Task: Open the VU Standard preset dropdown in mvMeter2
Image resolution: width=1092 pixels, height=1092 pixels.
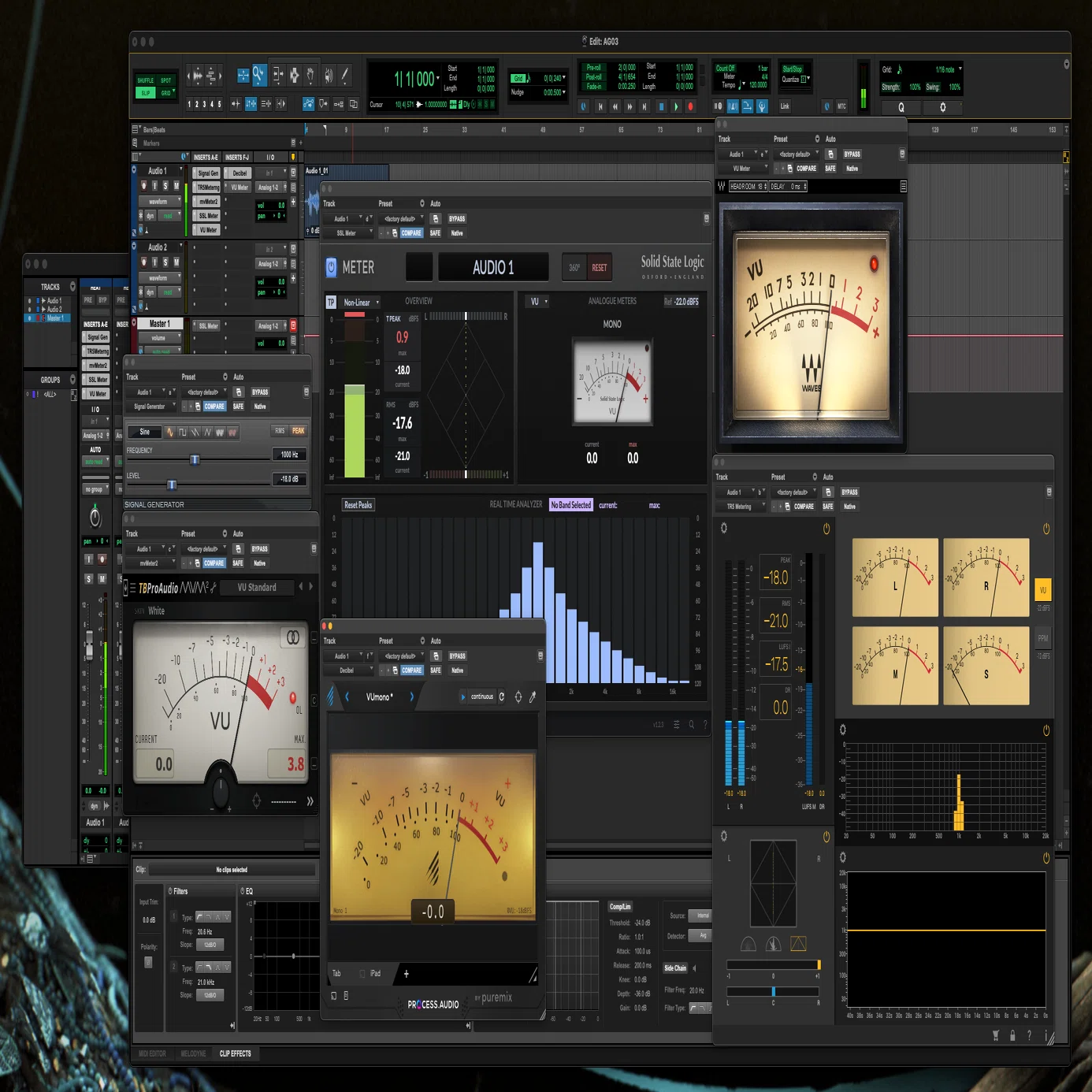Action: click(257, 588)
